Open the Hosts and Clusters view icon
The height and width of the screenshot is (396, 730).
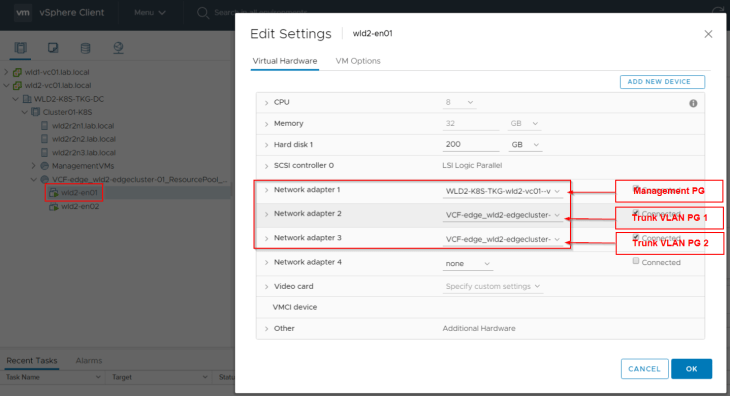click(20, 48)
